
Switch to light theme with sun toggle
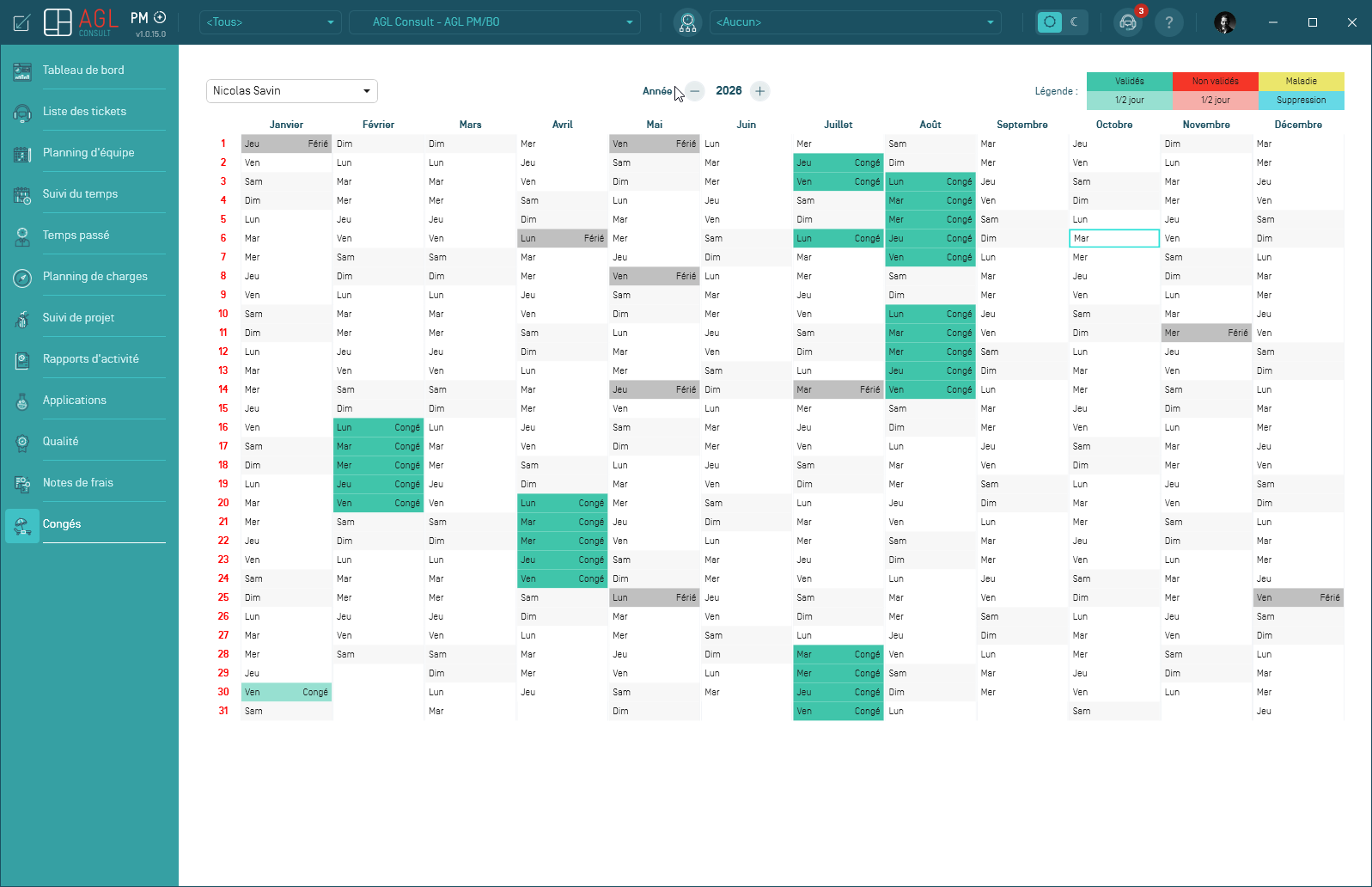1050,22
